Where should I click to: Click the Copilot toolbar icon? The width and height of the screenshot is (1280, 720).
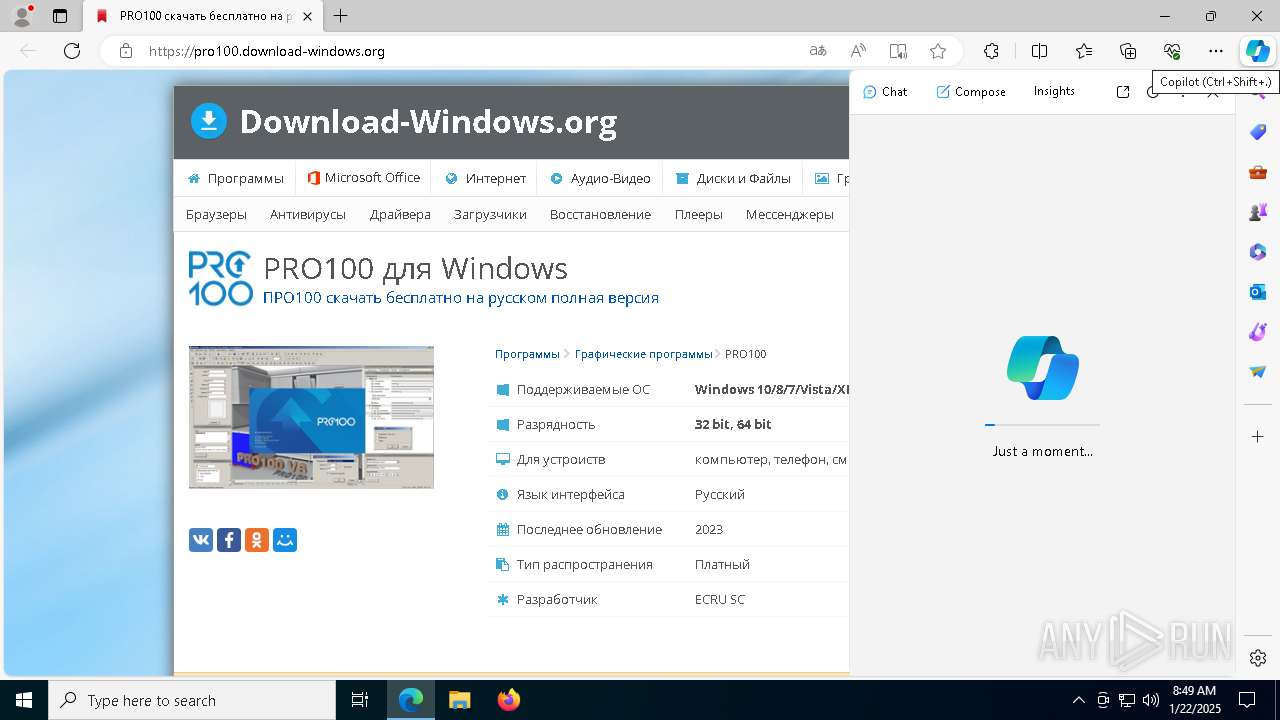coord(1257,51)
